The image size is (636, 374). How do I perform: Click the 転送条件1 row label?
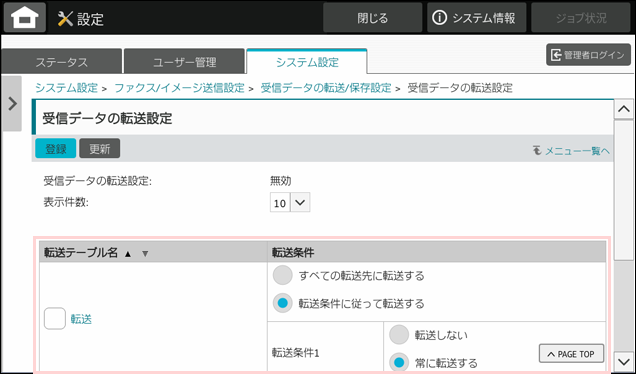tap(296, 353)
